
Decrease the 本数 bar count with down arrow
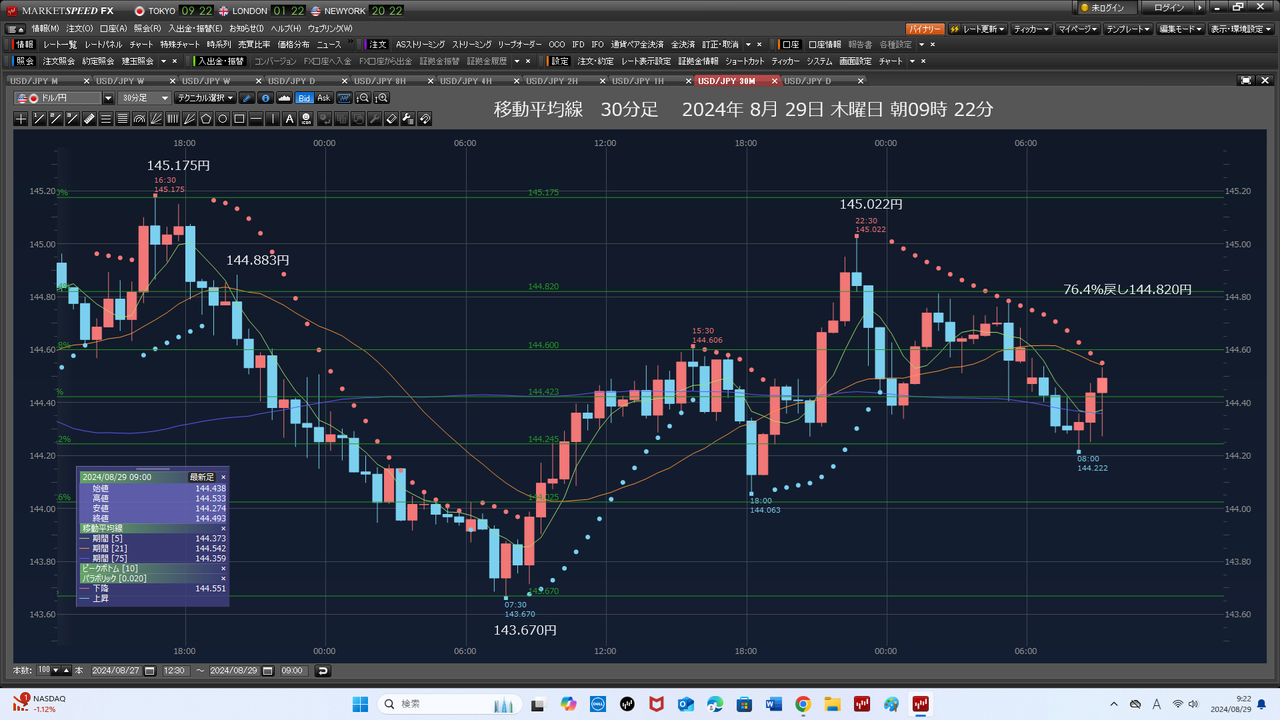pos(55,670)
